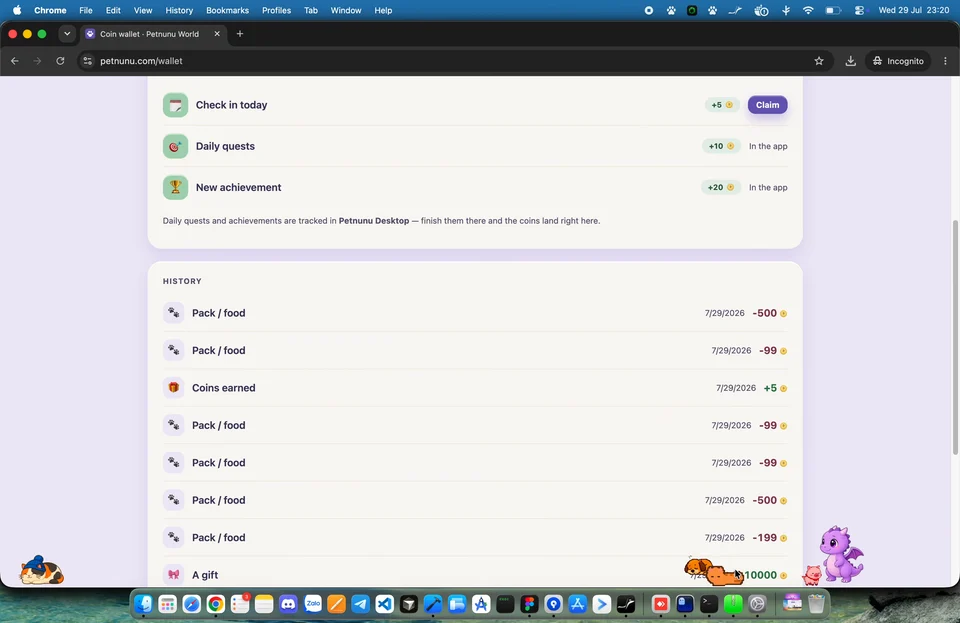The width and height of the screenshot is (960, 623).
Task: Click the +20 coin badge for New achievement
Action: pyautogui.click(x=721, y=187)
